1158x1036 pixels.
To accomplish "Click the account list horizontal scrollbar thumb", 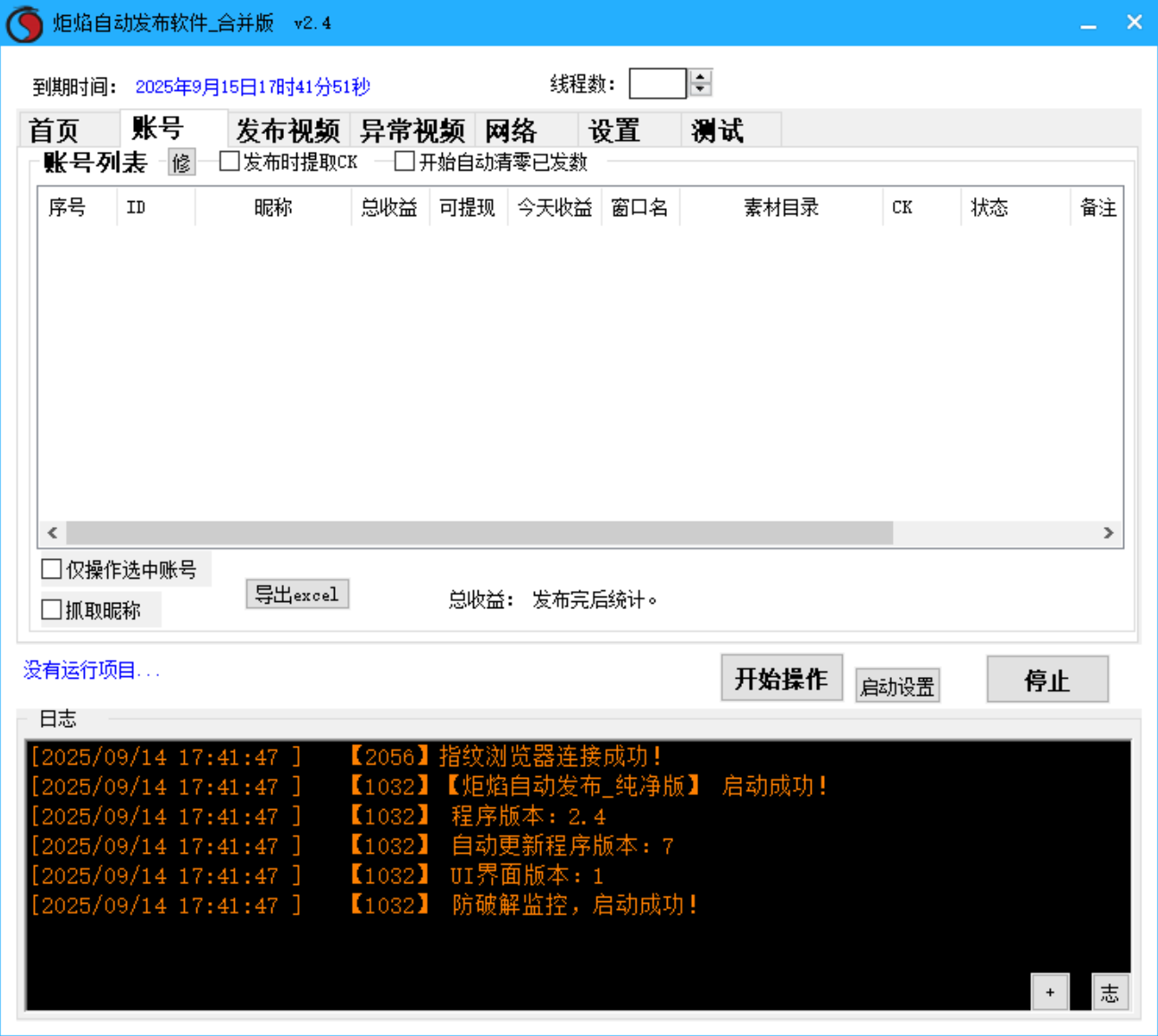I will click(479, 533).
